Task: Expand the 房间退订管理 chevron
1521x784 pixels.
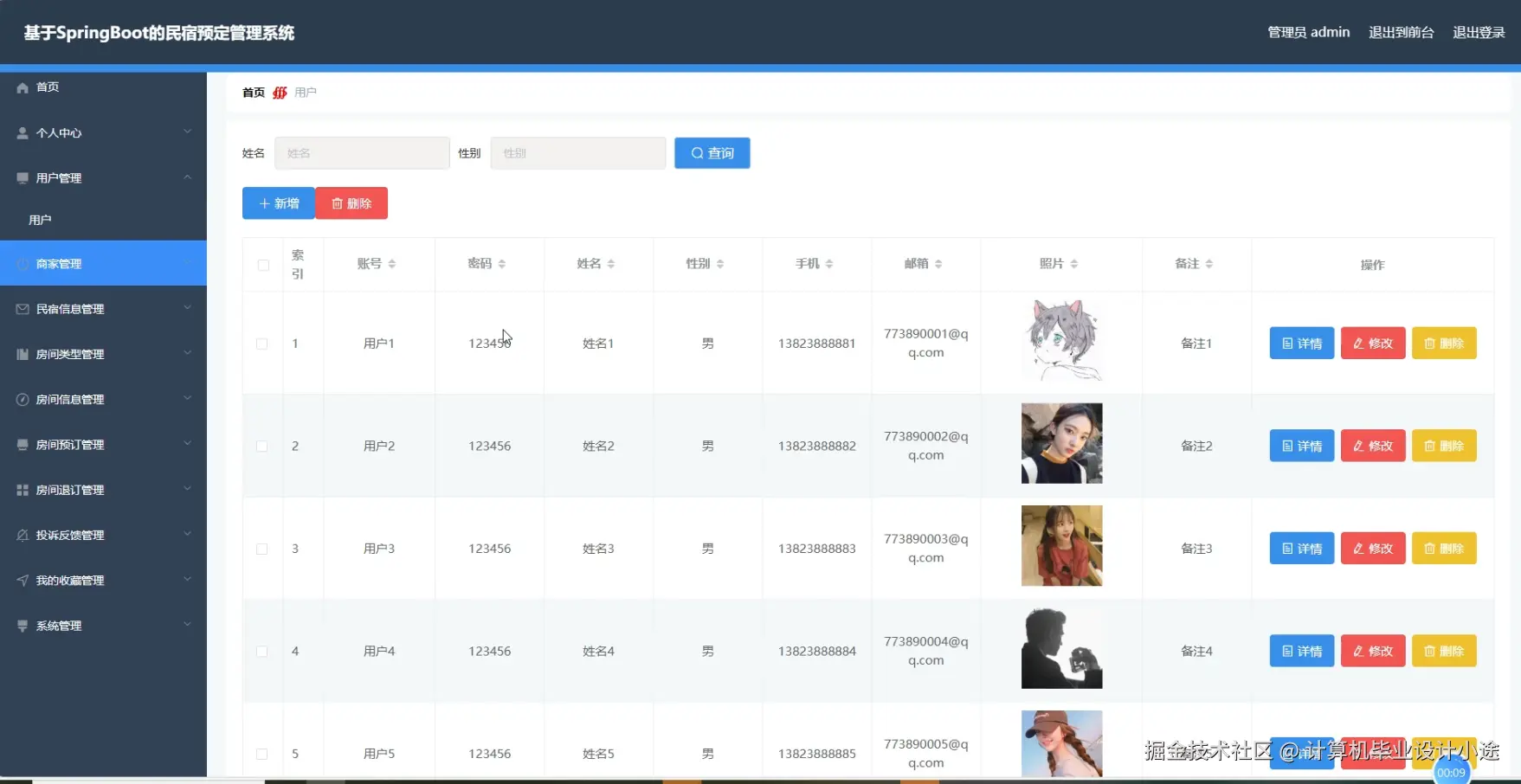Action: coord(188,489)
